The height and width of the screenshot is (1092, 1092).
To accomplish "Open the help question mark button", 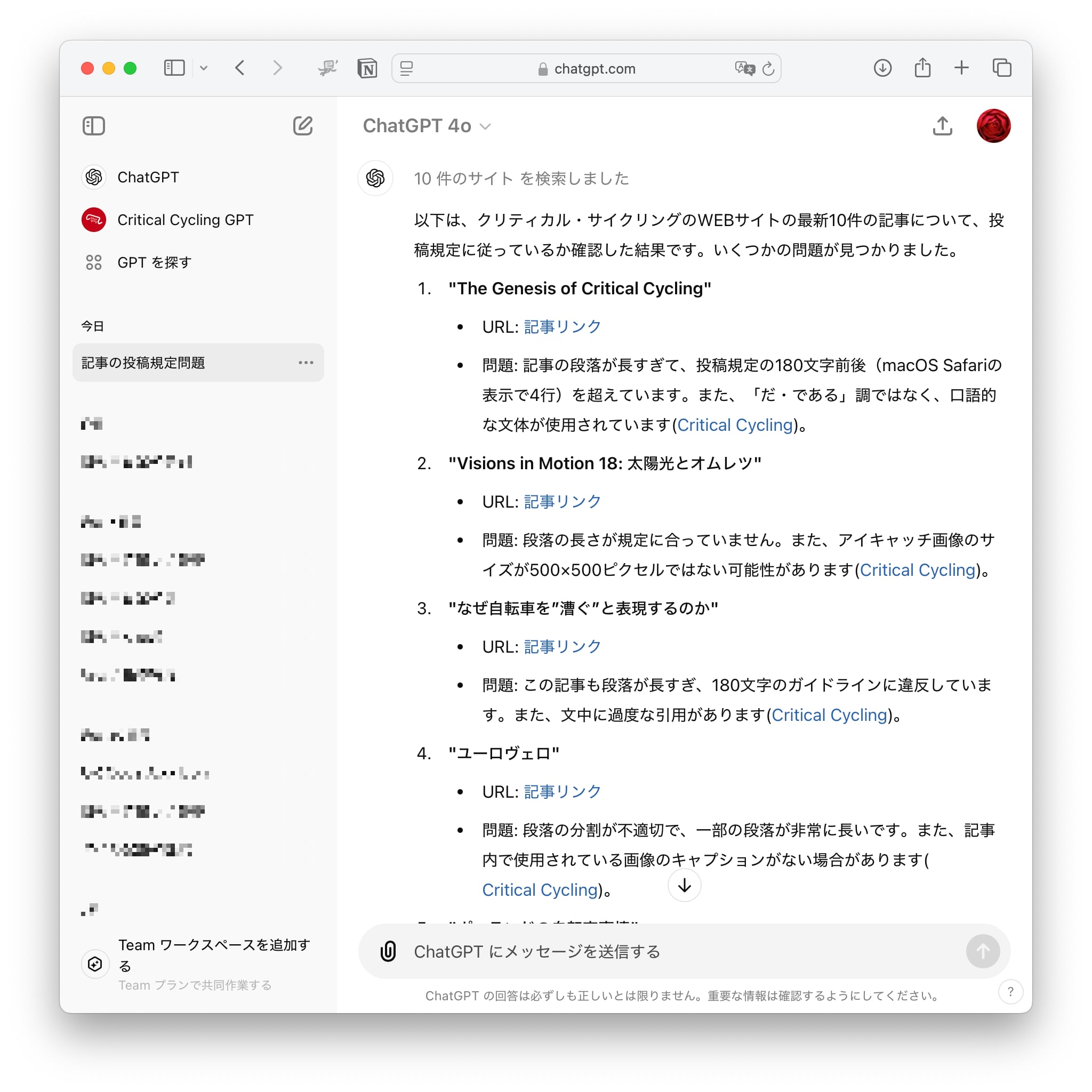I will (1010, 992).
